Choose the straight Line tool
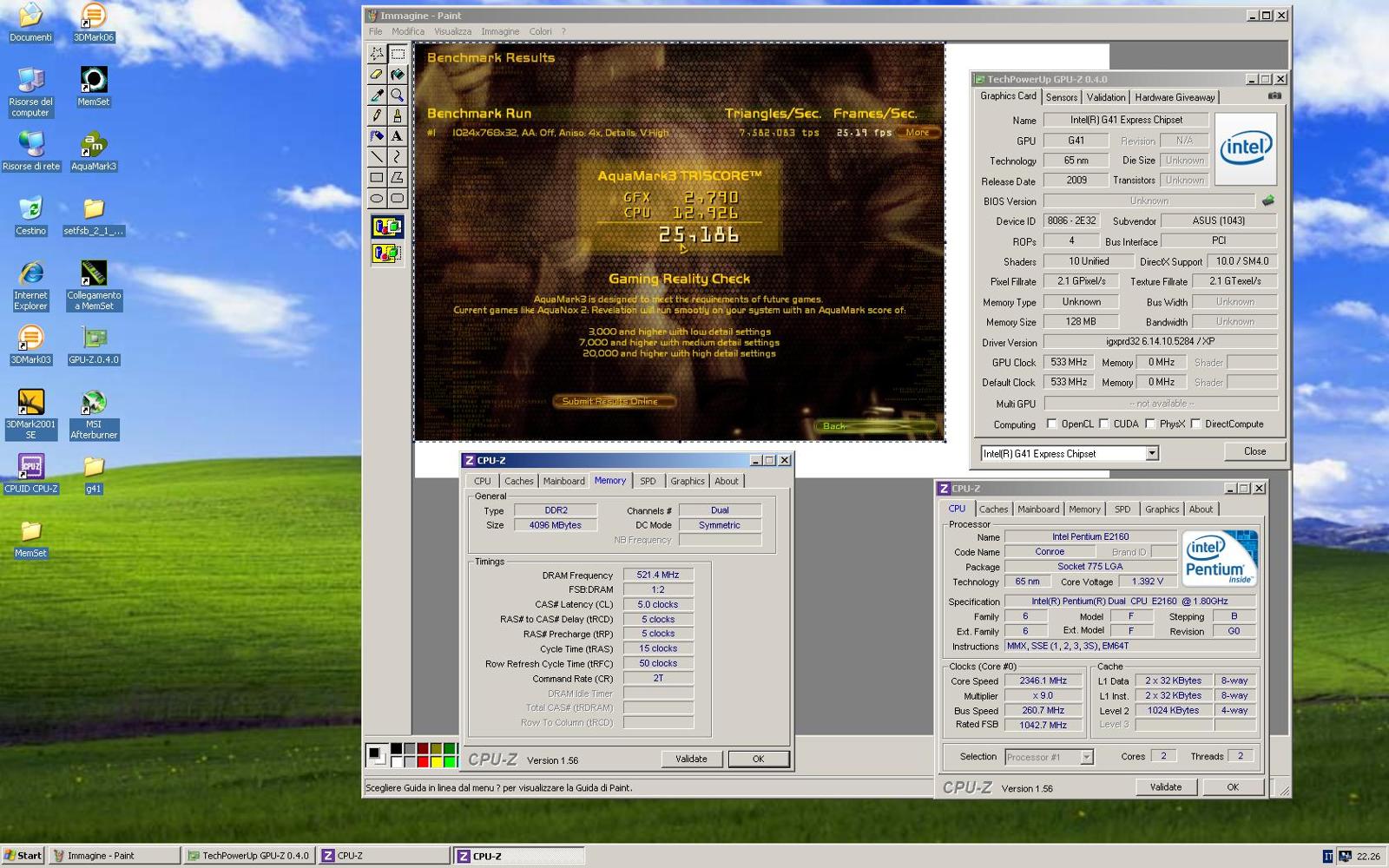 tap(377, 157)
